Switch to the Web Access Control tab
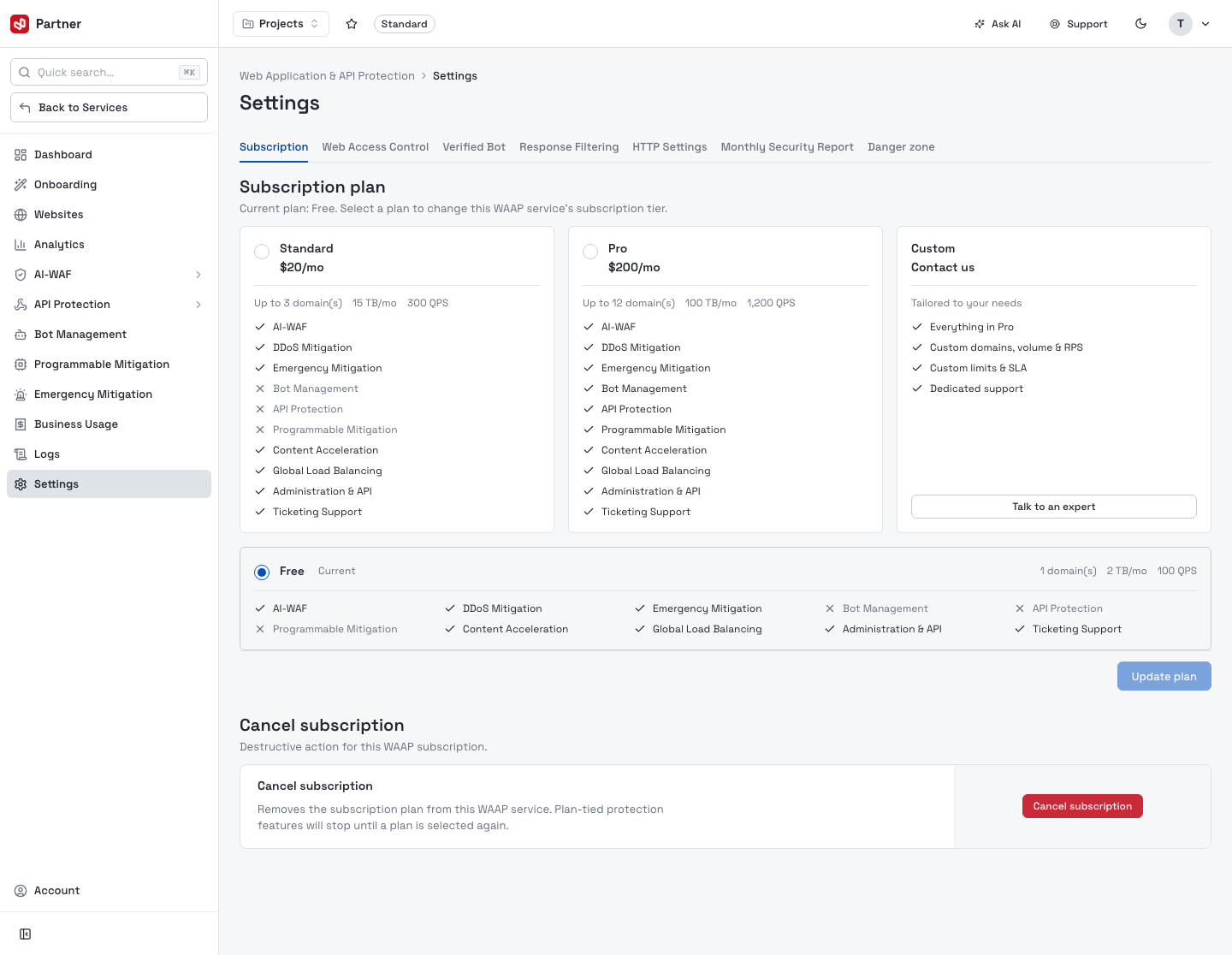Image resolution: width=1232 pixels, height=955 pixels. (376, 147)
